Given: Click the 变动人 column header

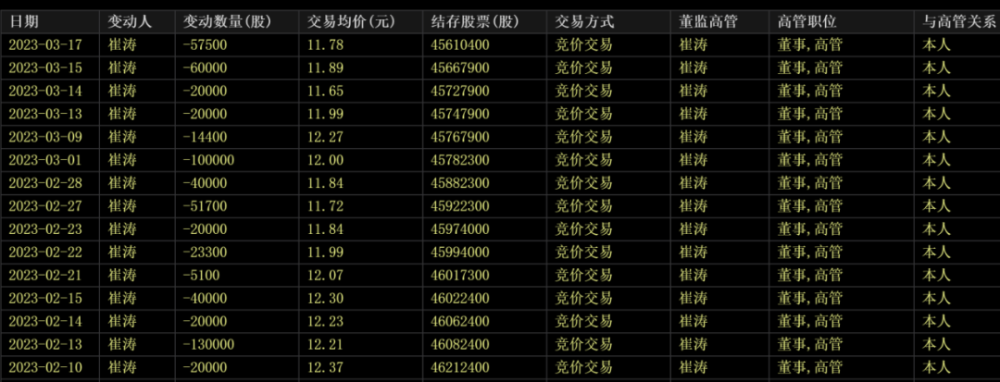Looking at the screenshot, I should point(137,22).
